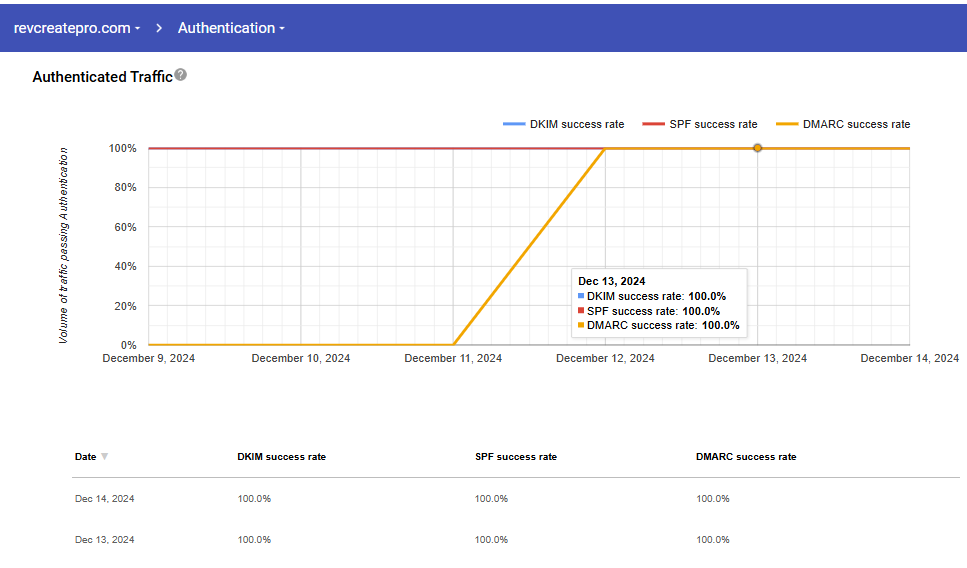Open help icon beside Authenticated Traffic

pos(181,75)
